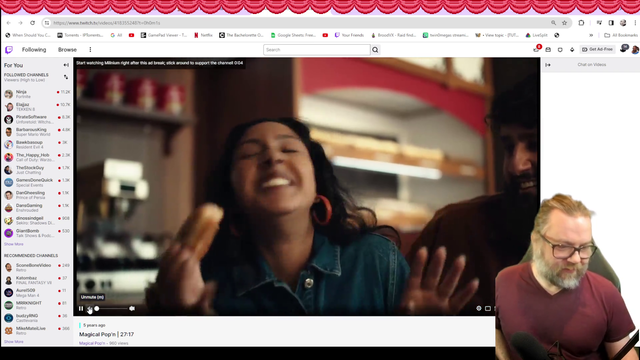Open Katombaz recommended channel
This screenshot has width=640, height=360.
37,280
